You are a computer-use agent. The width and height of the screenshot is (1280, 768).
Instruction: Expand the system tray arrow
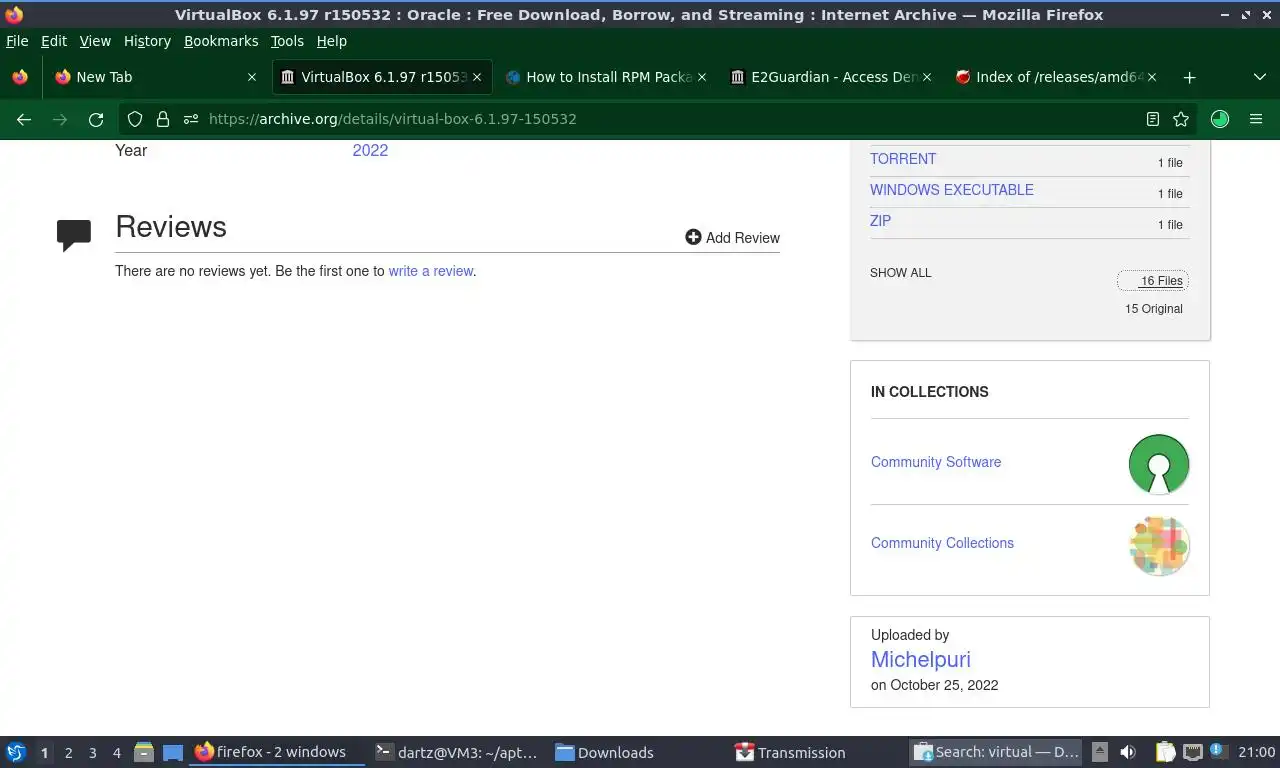[1100, 752]
